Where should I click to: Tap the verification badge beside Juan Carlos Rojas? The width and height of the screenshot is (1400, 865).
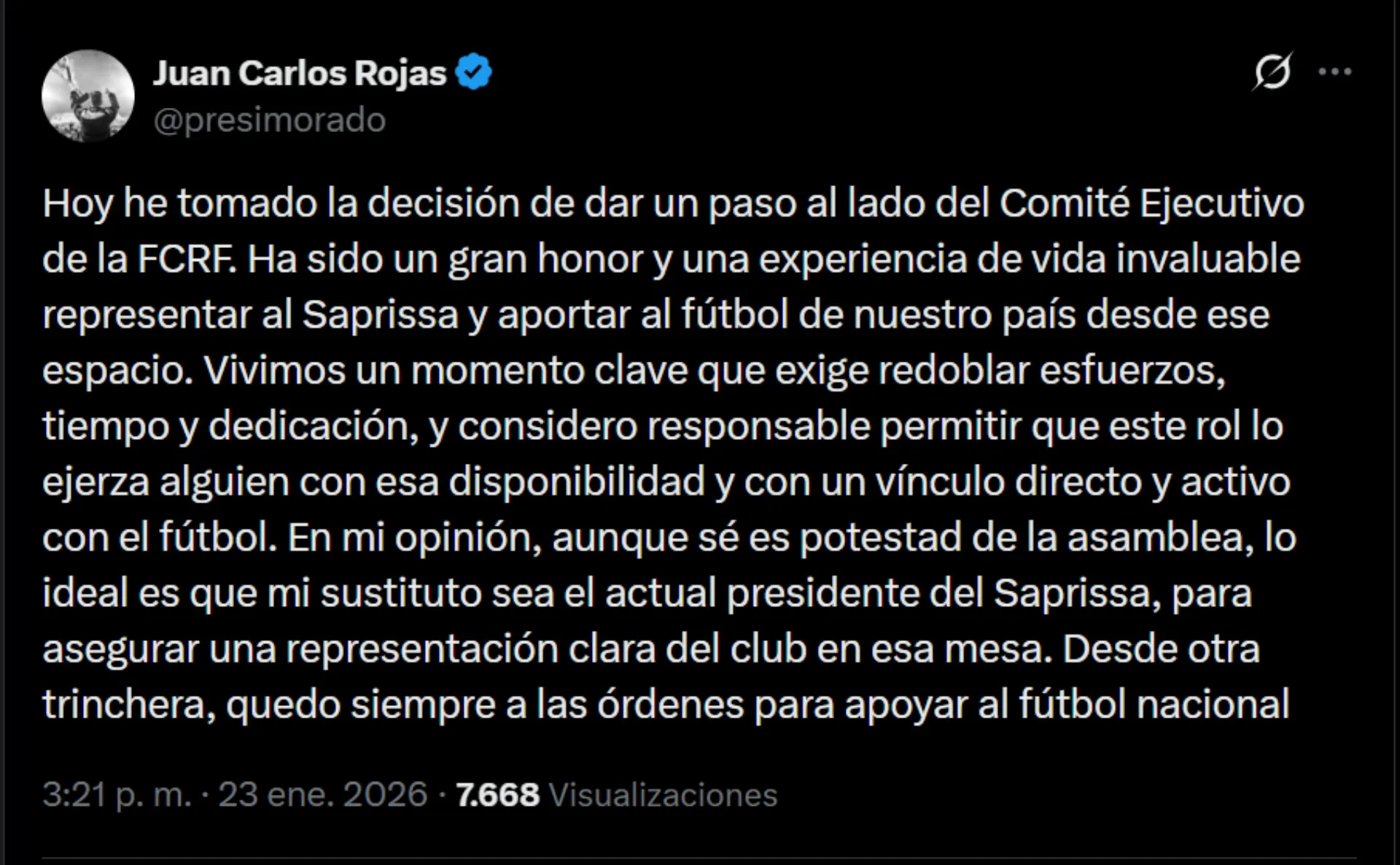[x=475, y=71]
